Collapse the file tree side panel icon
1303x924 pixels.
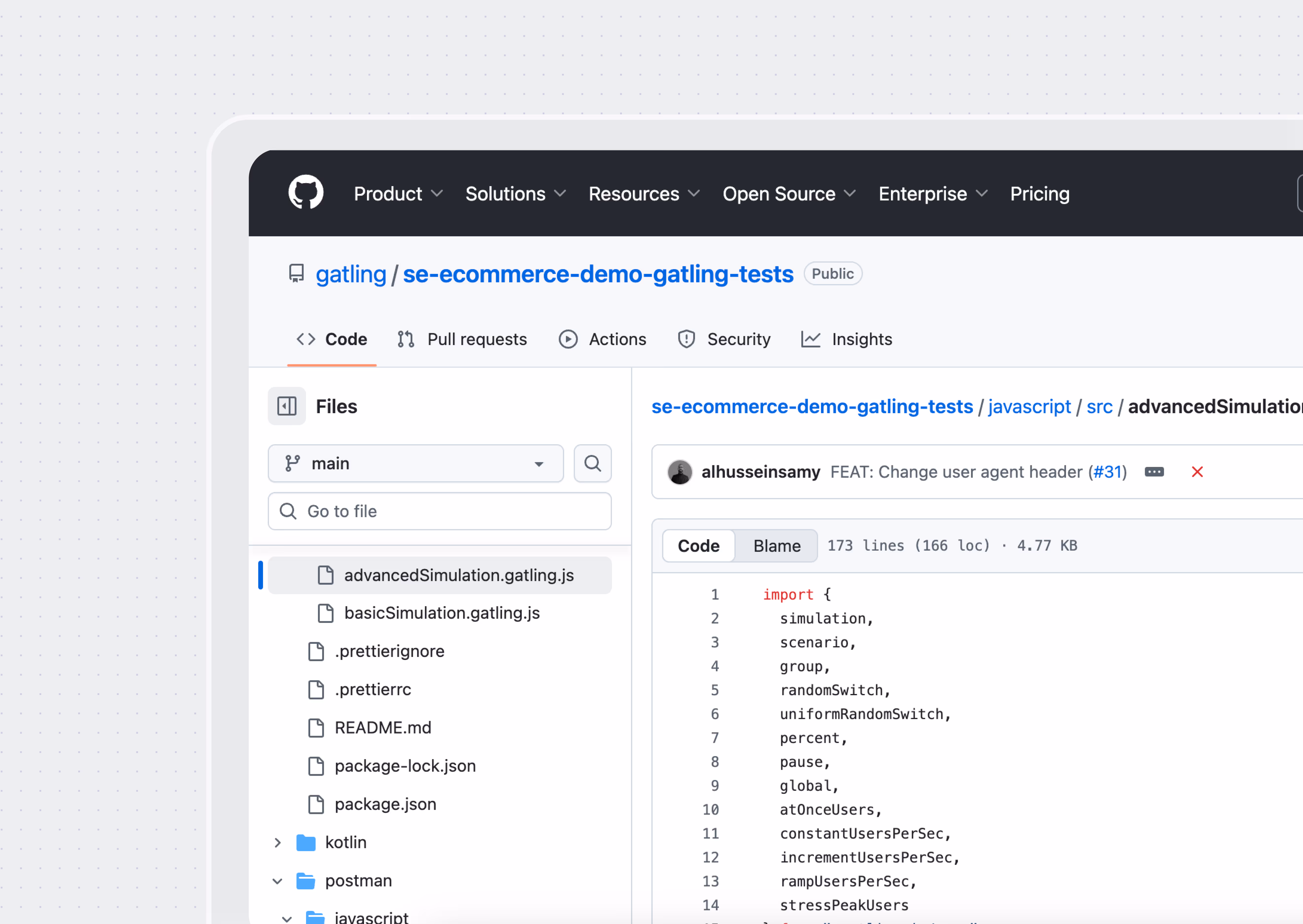click(x=287, y=406)
